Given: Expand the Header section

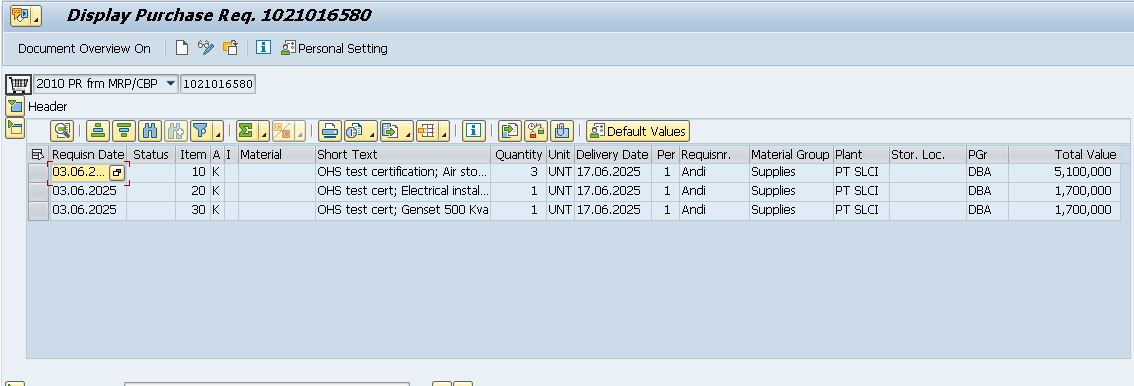Looking at the screenshot, I should pyautogui.click(x=14, y=106).
